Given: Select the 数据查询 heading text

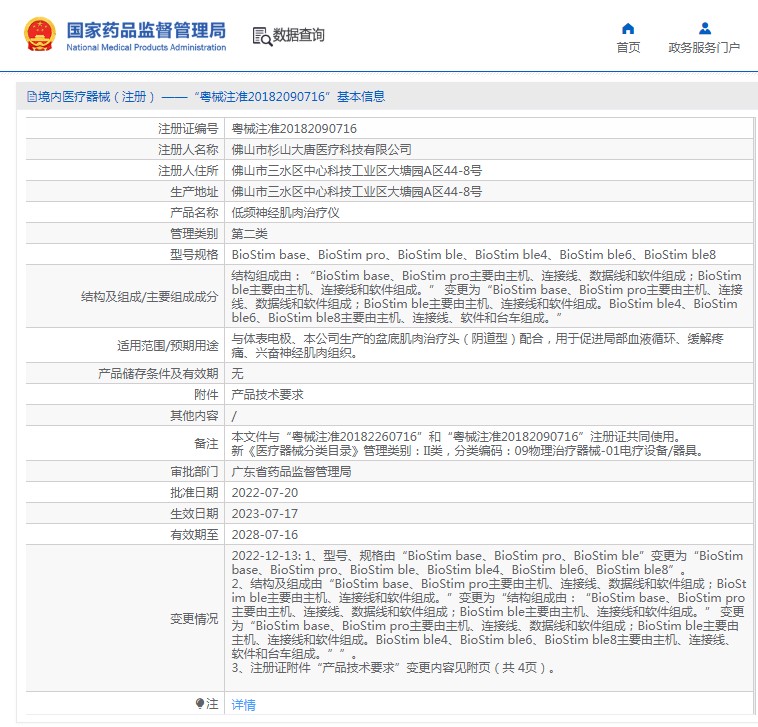Looking at the screenshot, I should pos(299,36).
